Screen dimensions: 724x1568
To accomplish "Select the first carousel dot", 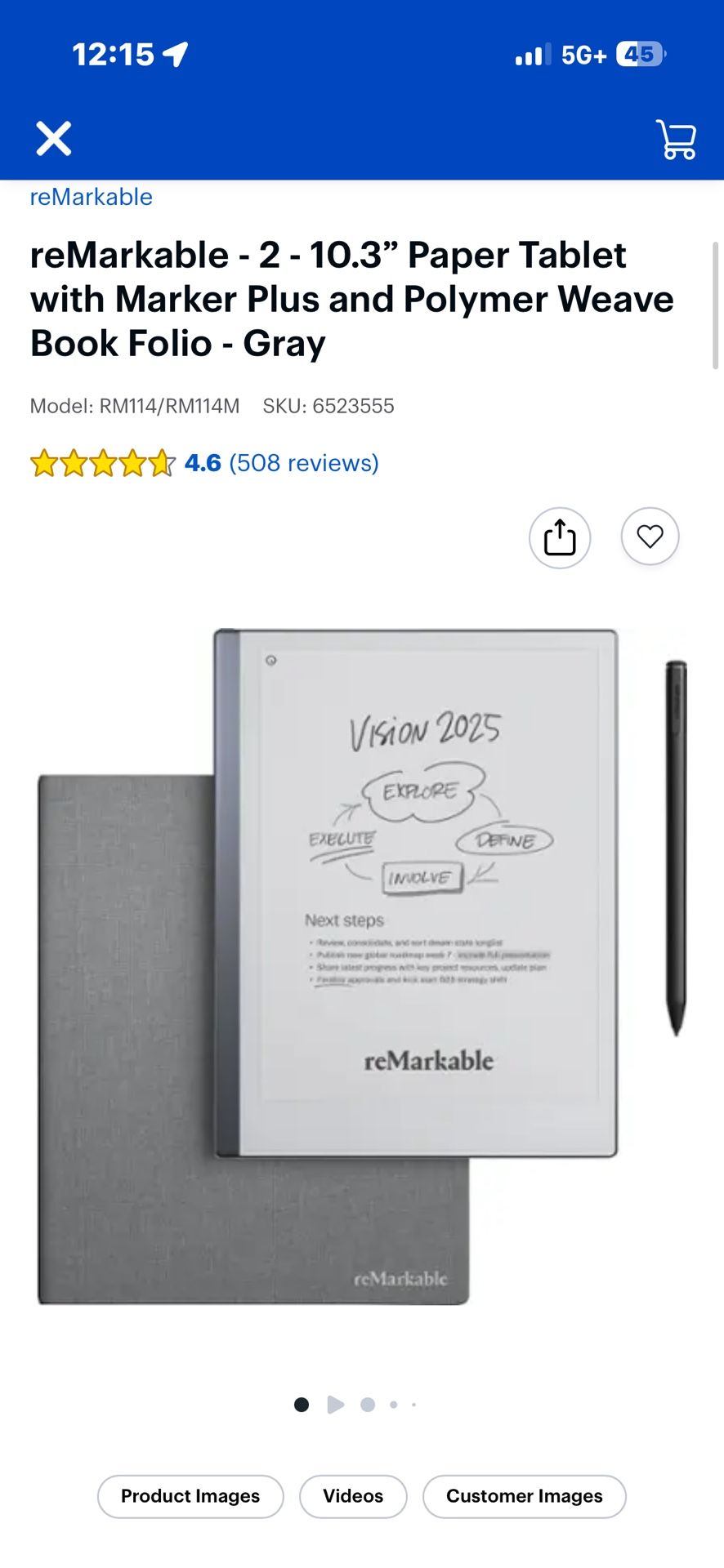I will 302,1405.
